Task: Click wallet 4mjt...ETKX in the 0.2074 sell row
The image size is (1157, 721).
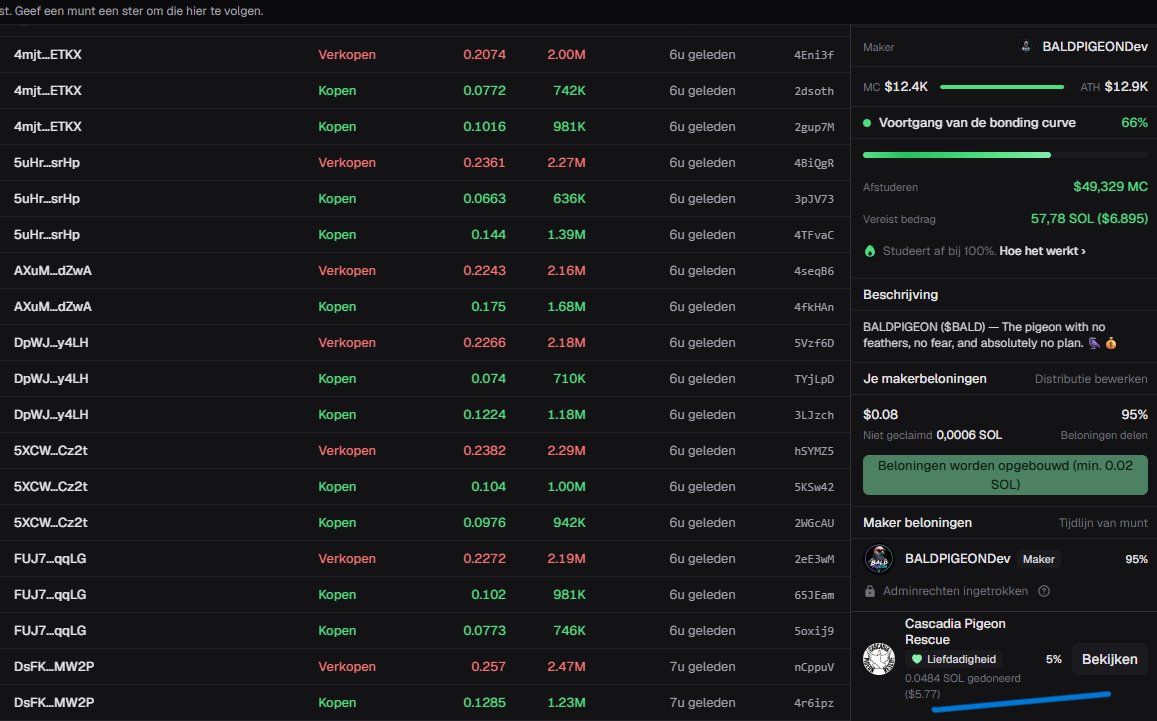Action: [x=47, y=55]
